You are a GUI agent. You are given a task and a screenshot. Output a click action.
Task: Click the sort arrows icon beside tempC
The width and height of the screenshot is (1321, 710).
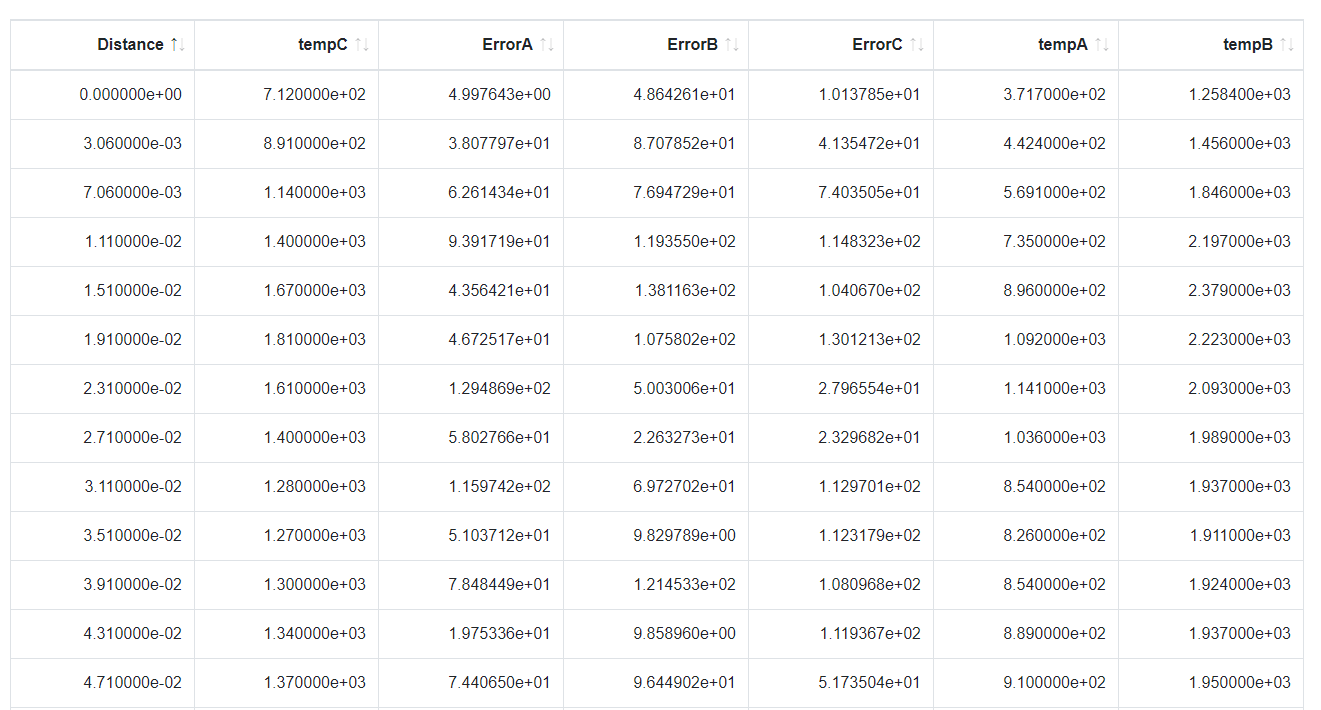coord(362,45)
